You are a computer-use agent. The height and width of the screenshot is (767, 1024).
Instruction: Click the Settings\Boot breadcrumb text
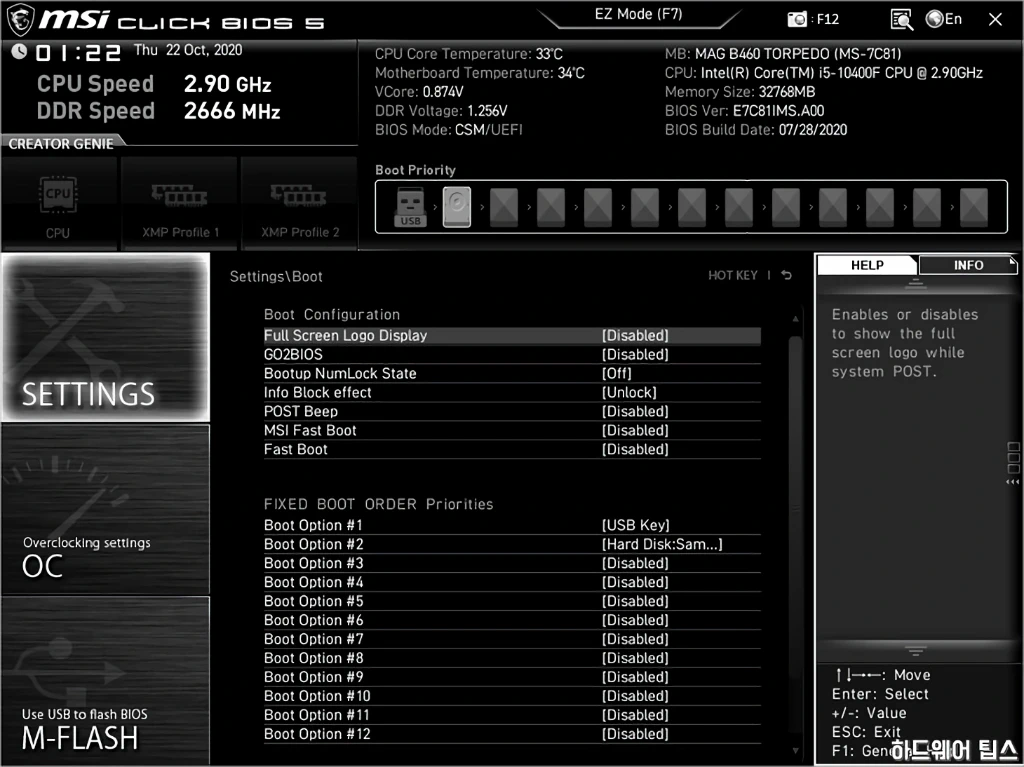(276, 276)
